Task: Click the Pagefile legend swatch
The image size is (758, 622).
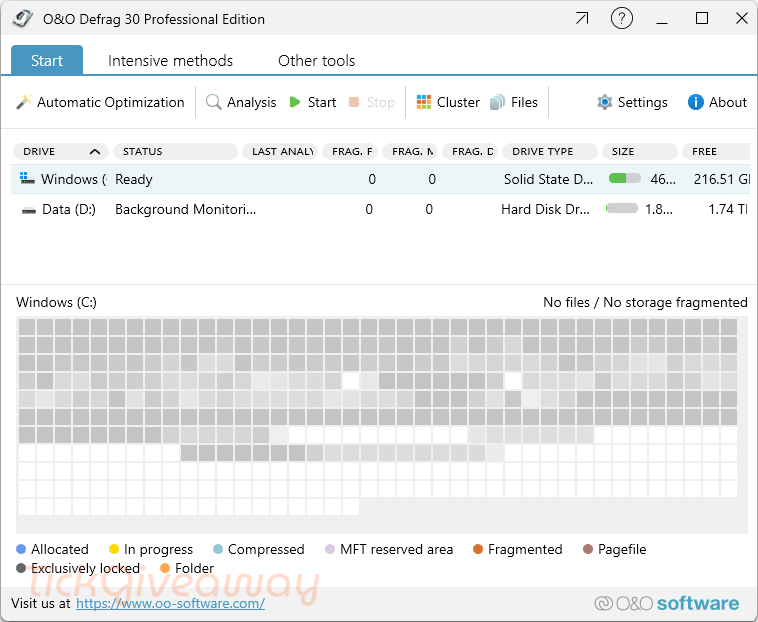Action: click(x=588, y=549)
